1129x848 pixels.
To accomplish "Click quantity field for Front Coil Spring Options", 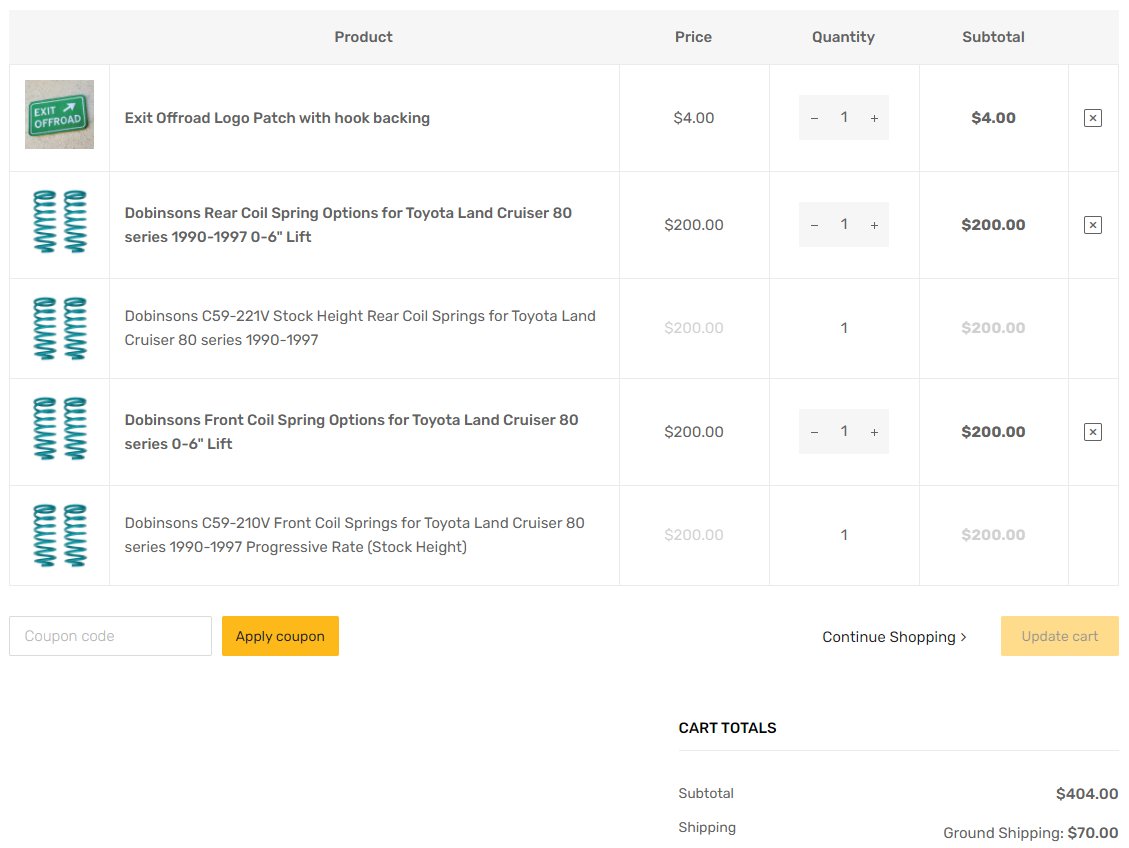I will click(844, 431).
